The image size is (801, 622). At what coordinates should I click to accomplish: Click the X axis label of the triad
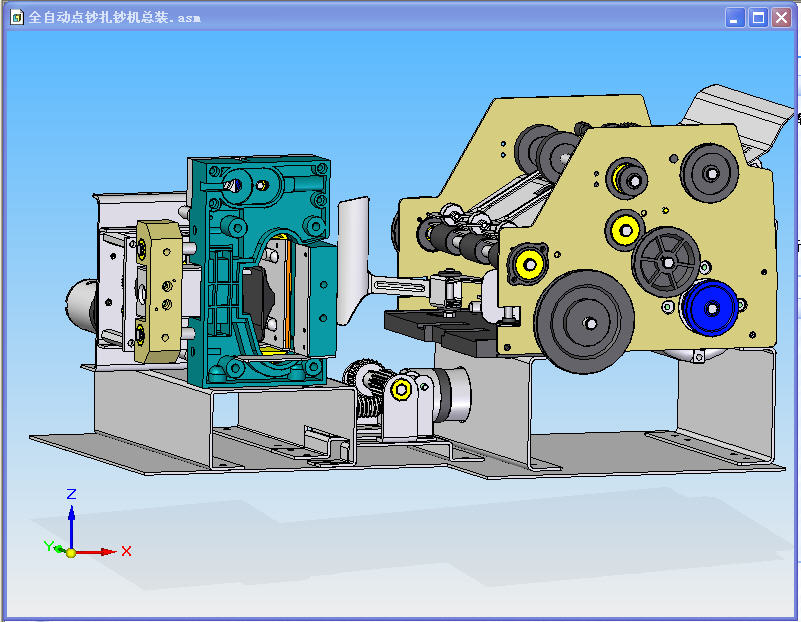(x=126, y=552)
